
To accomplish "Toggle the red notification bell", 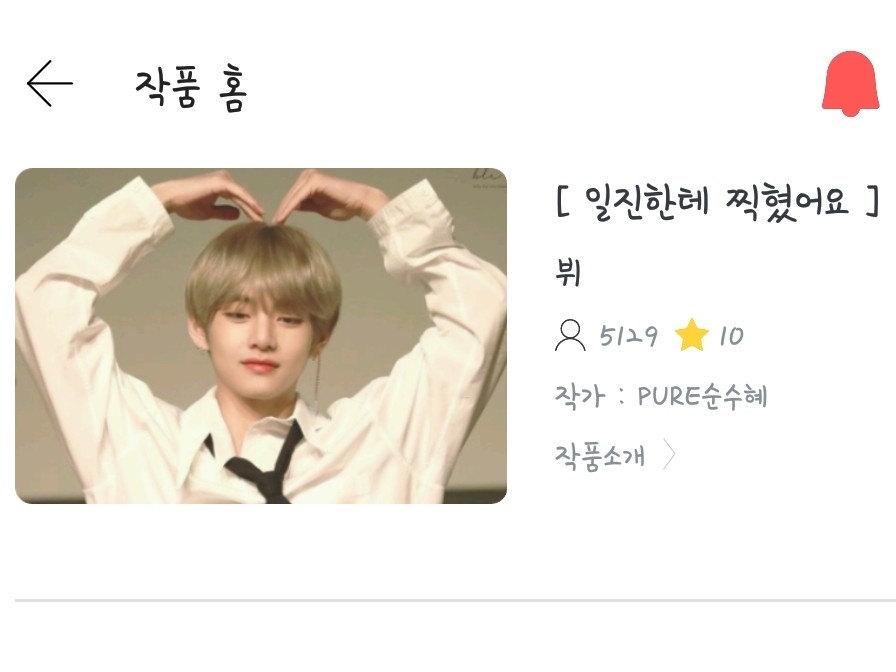I will pos(850,83).
